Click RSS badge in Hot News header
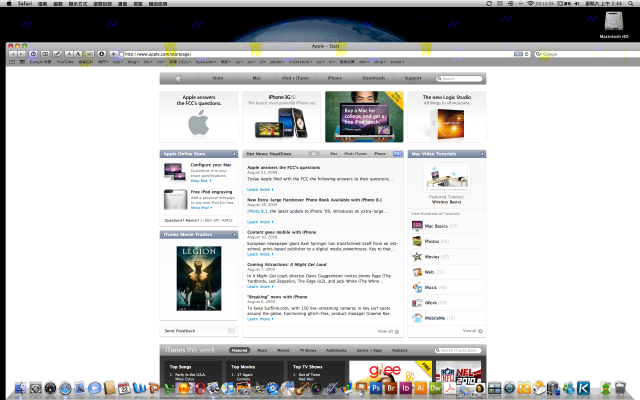Viewport: 640px width, 400px height. click(398, 154)
